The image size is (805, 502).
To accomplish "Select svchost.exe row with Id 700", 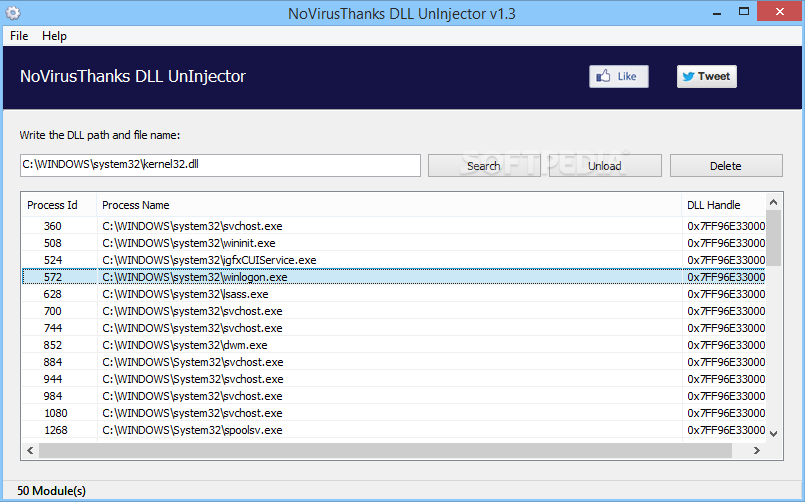I will click(393, 311).
